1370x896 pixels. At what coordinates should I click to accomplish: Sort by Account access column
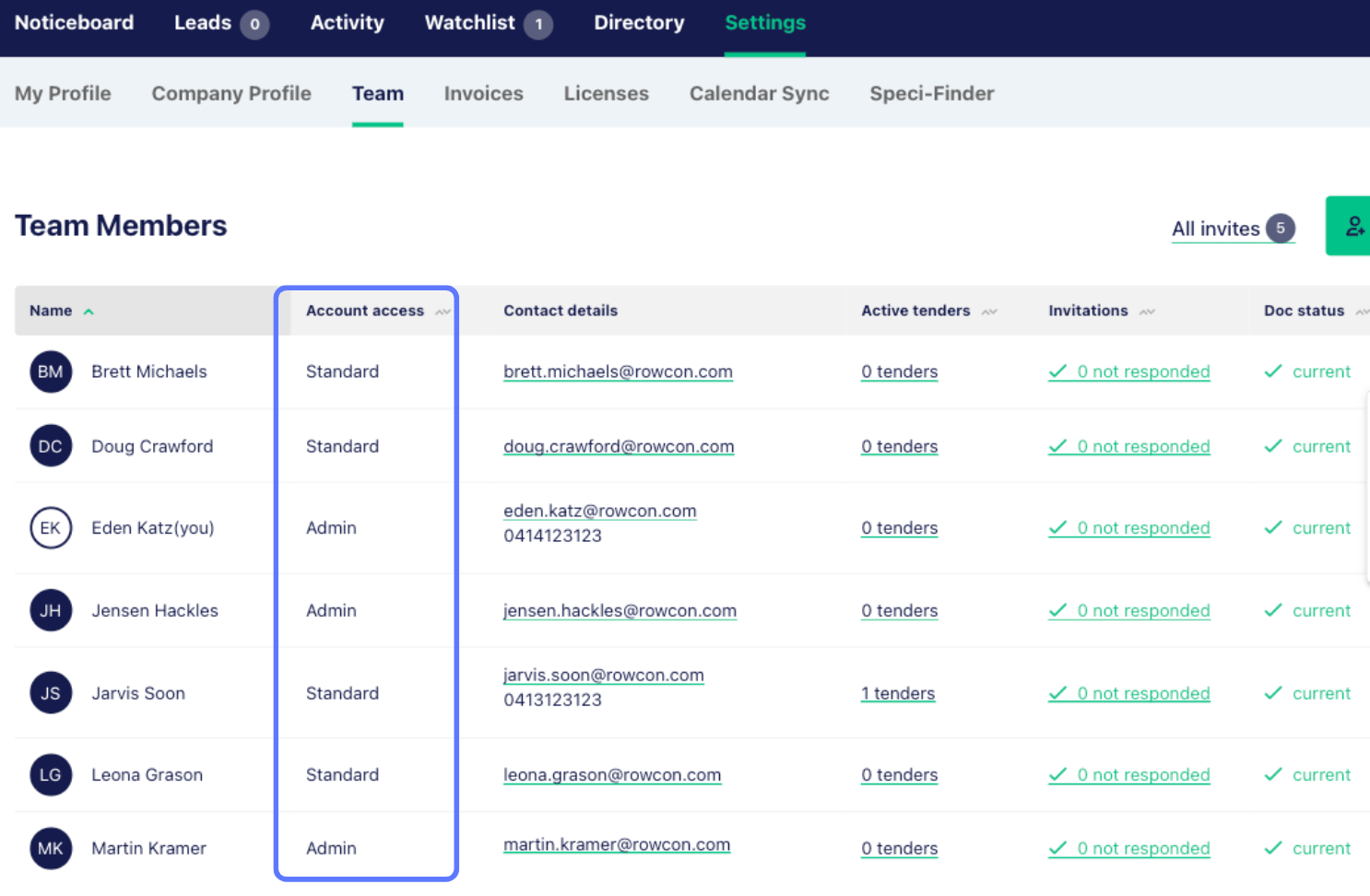click(443, 312)
